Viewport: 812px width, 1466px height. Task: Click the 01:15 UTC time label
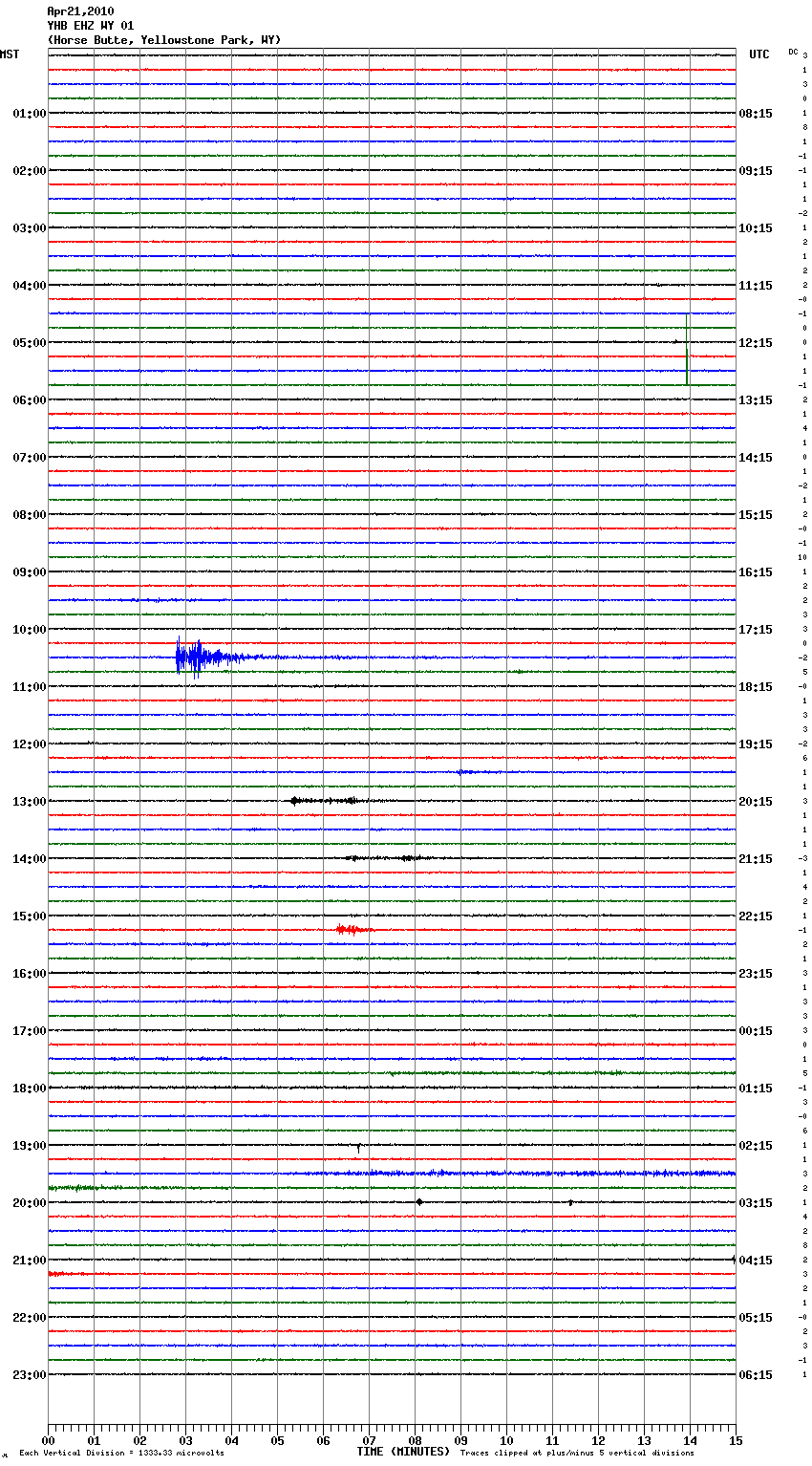coord(756,1089)
